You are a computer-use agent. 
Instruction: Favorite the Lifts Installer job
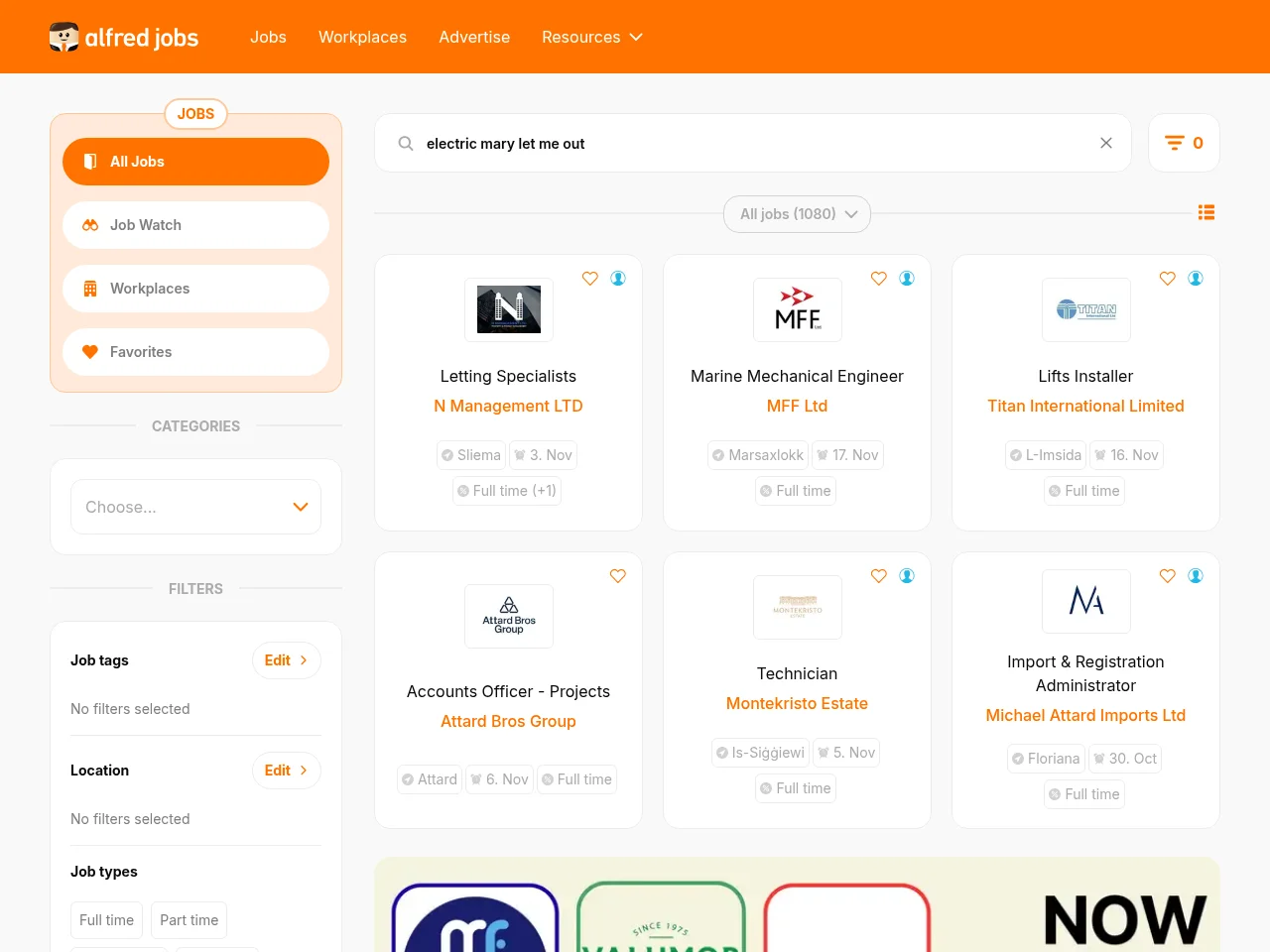(1168, 279)
